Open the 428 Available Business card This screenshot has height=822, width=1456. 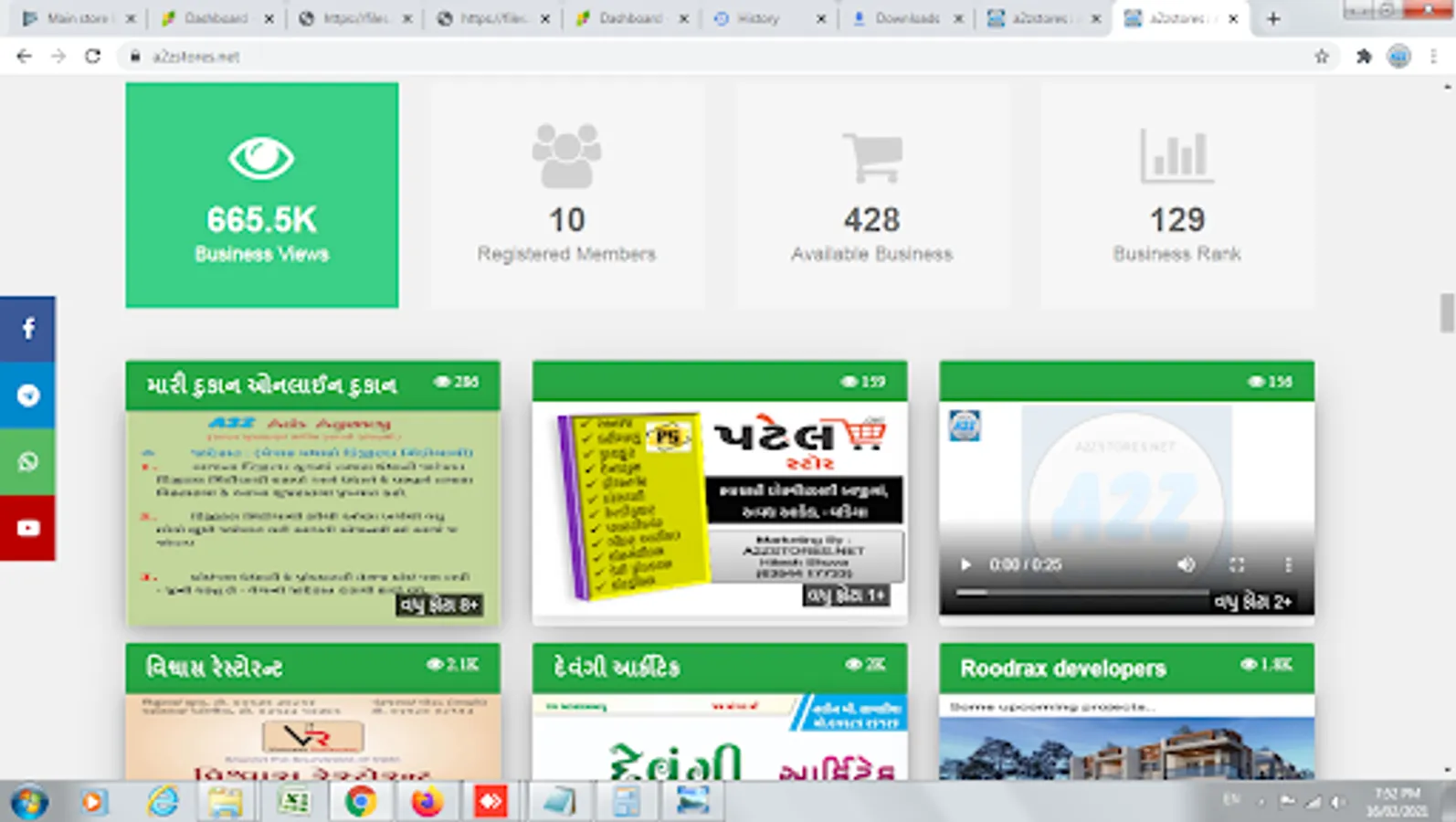point(872,195)
